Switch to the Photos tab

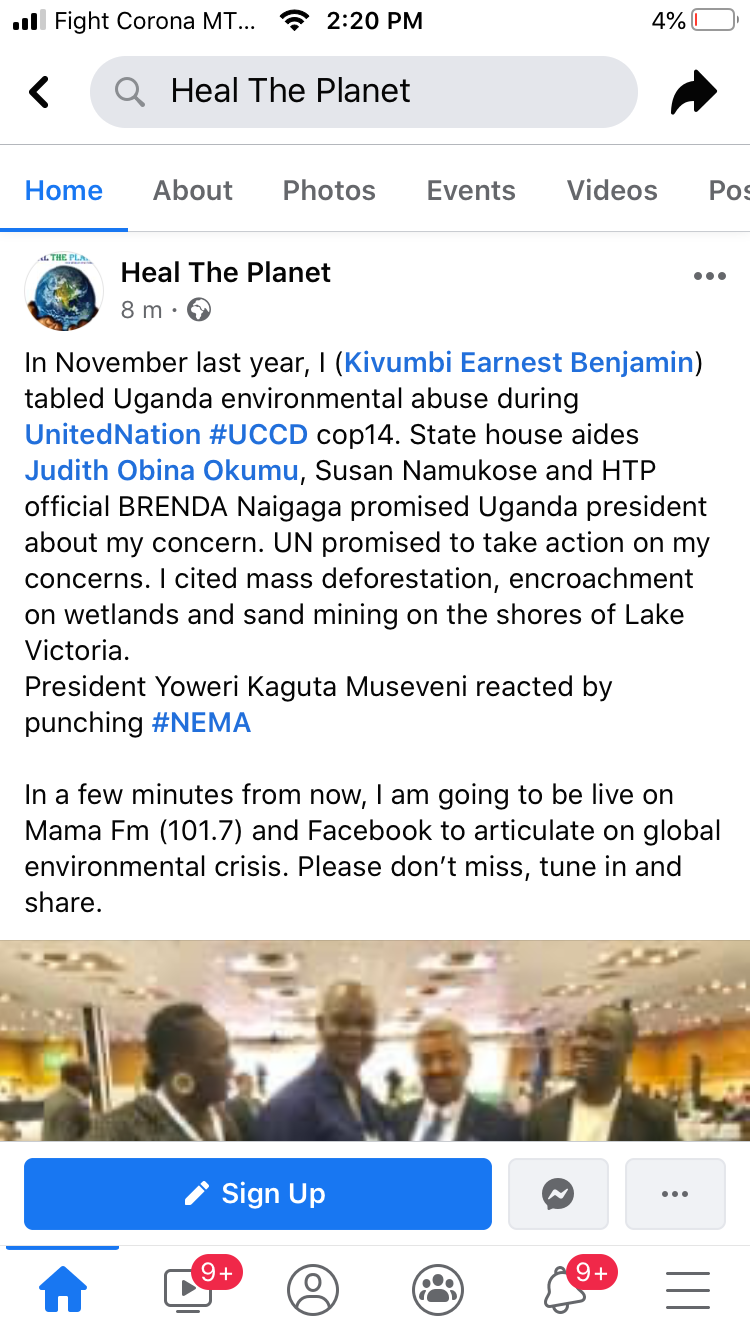coord(329,190)
